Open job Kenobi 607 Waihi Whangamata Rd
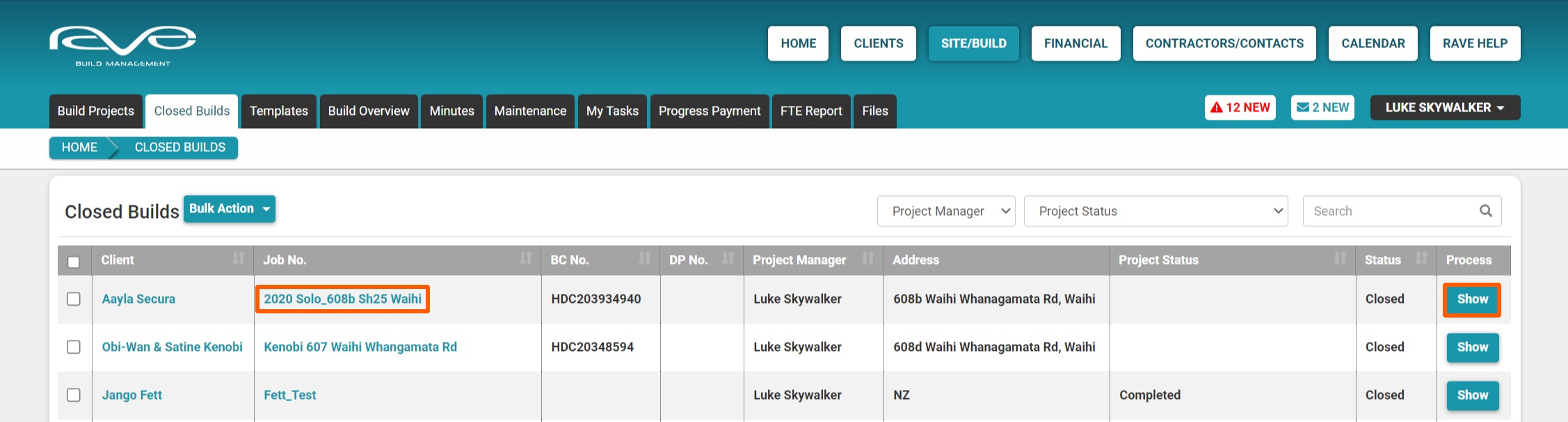This screenshot has height=422, width=1568. click(360, 347)
